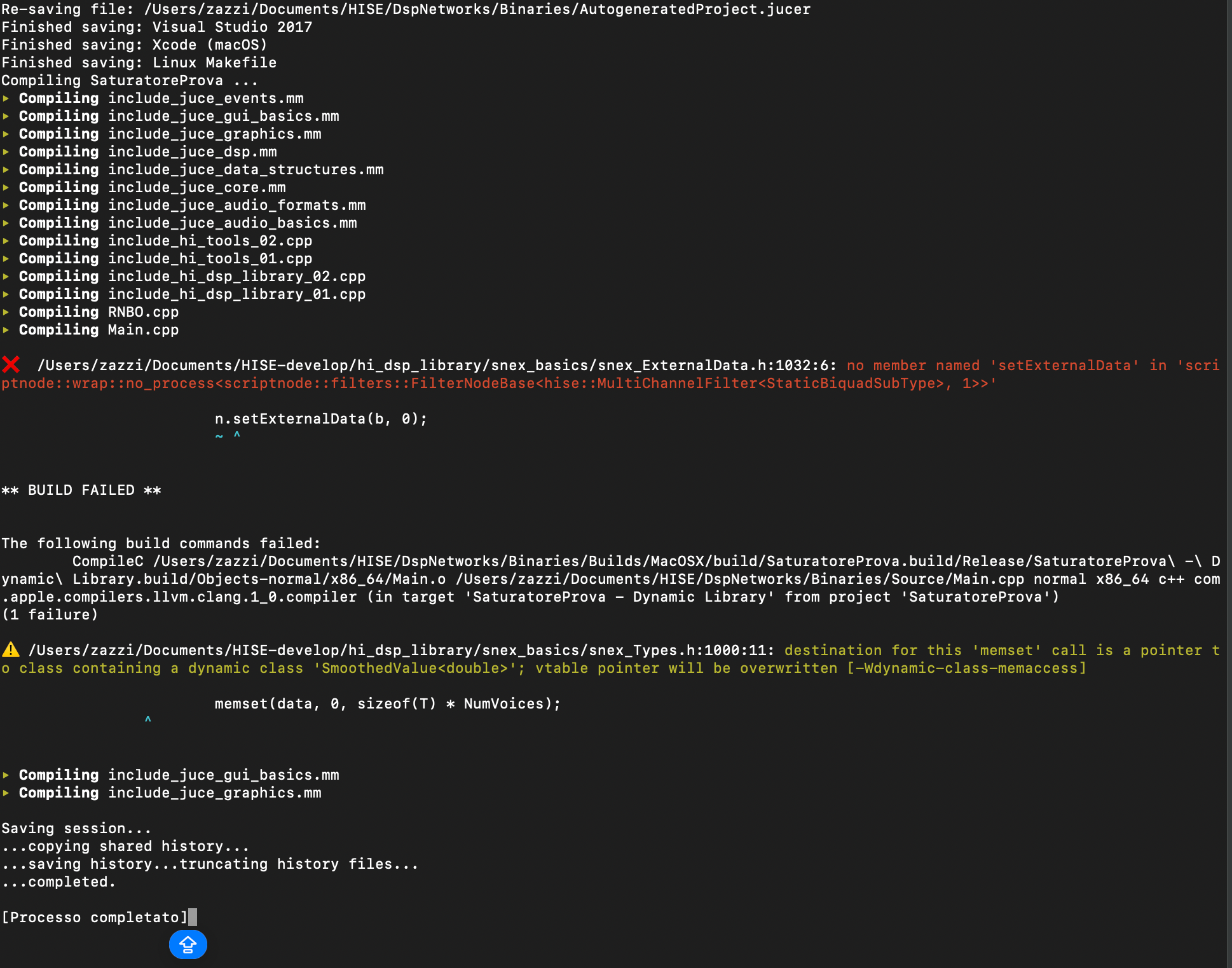Click "Finished saving: Xcode (macOS)" line

(135, 45)
